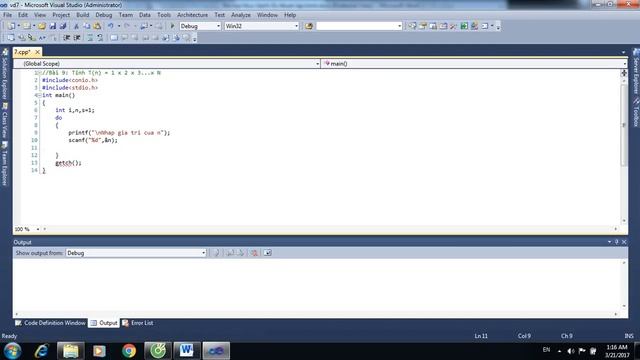Open the Toolbox side tab
640x360 pixels.
[636, 112]
